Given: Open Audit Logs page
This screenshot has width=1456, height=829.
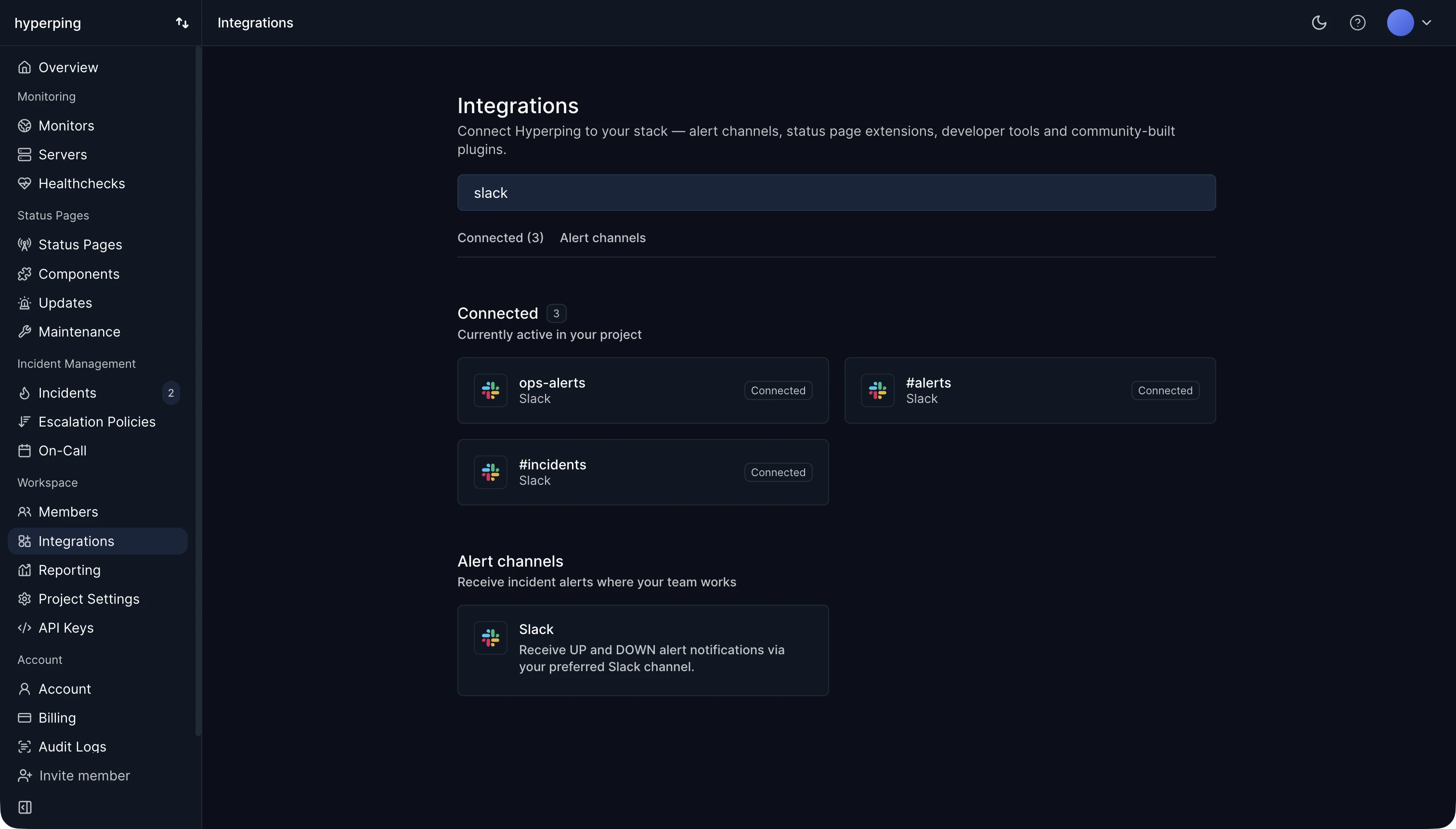Looking at the screenshot, I should point(97,747).
